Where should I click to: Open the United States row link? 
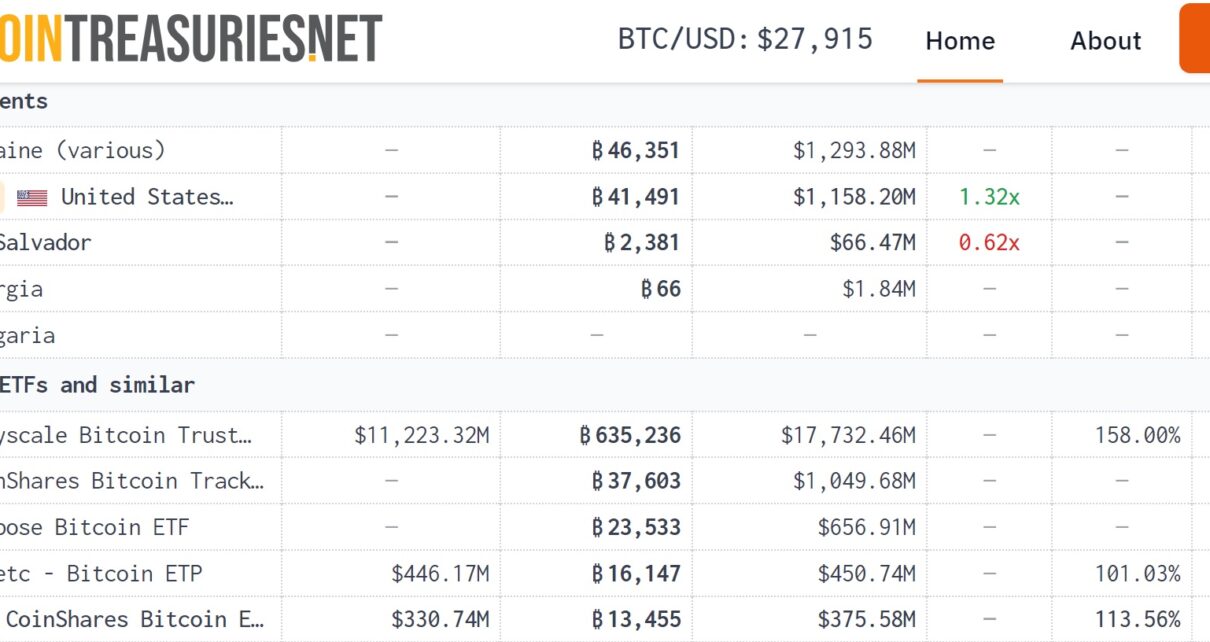click(x=147, y=197)
